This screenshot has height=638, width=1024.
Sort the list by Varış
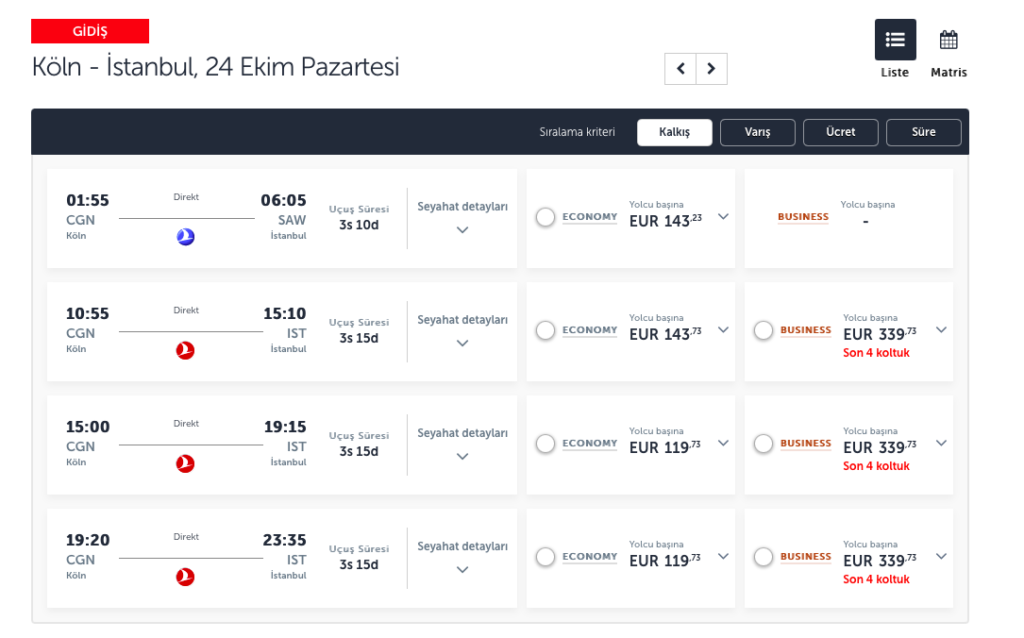coord(757,132)
